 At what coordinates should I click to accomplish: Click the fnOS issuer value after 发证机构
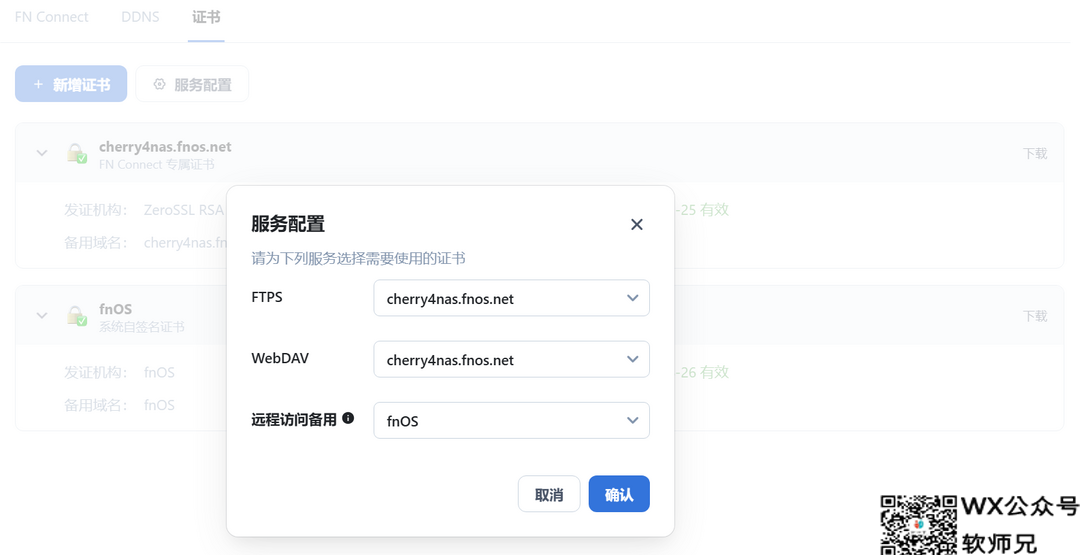(x=159, y=373)
